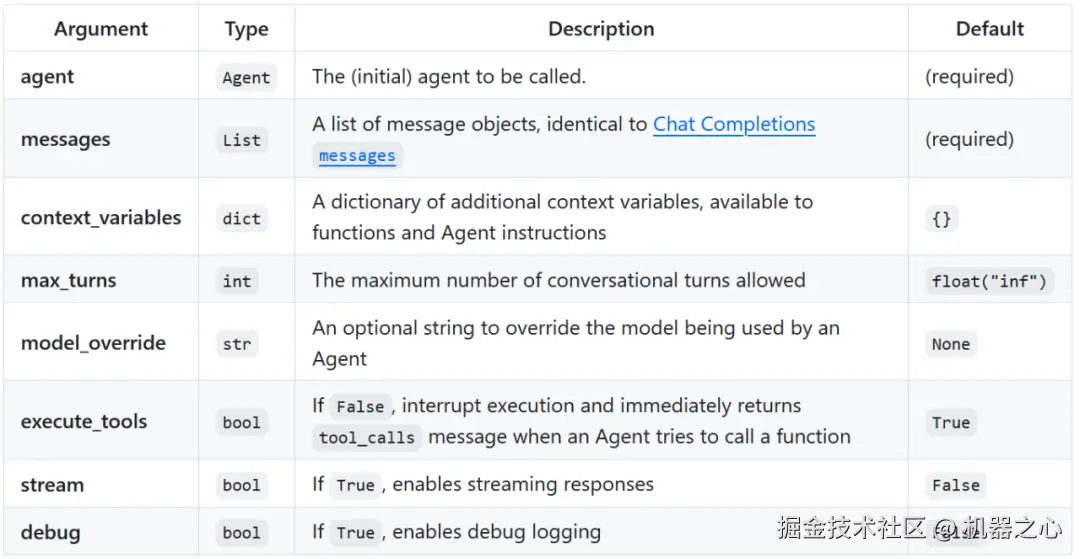The image size is (1080, 559).
Task: Click the execute_tools argument cell
Action: click(x=84, y=421)
